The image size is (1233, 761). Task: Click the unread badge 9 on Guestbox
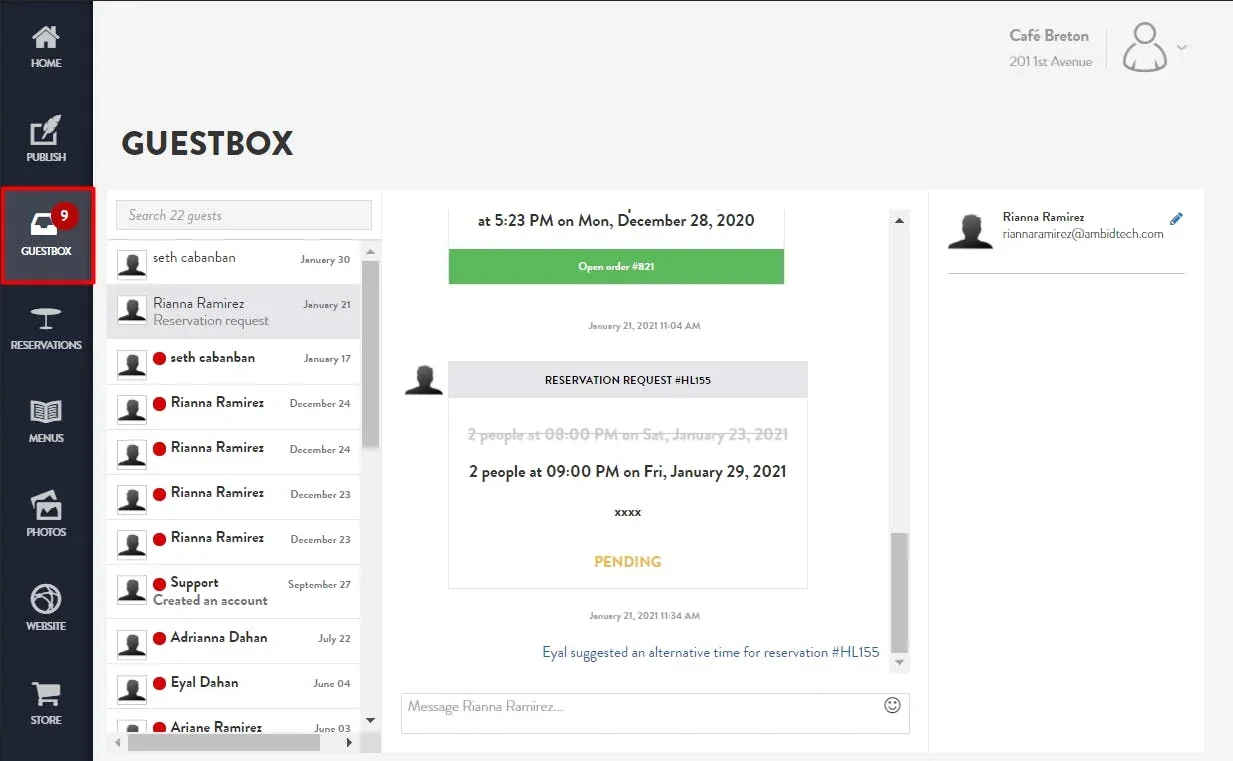tap(65, 215)
